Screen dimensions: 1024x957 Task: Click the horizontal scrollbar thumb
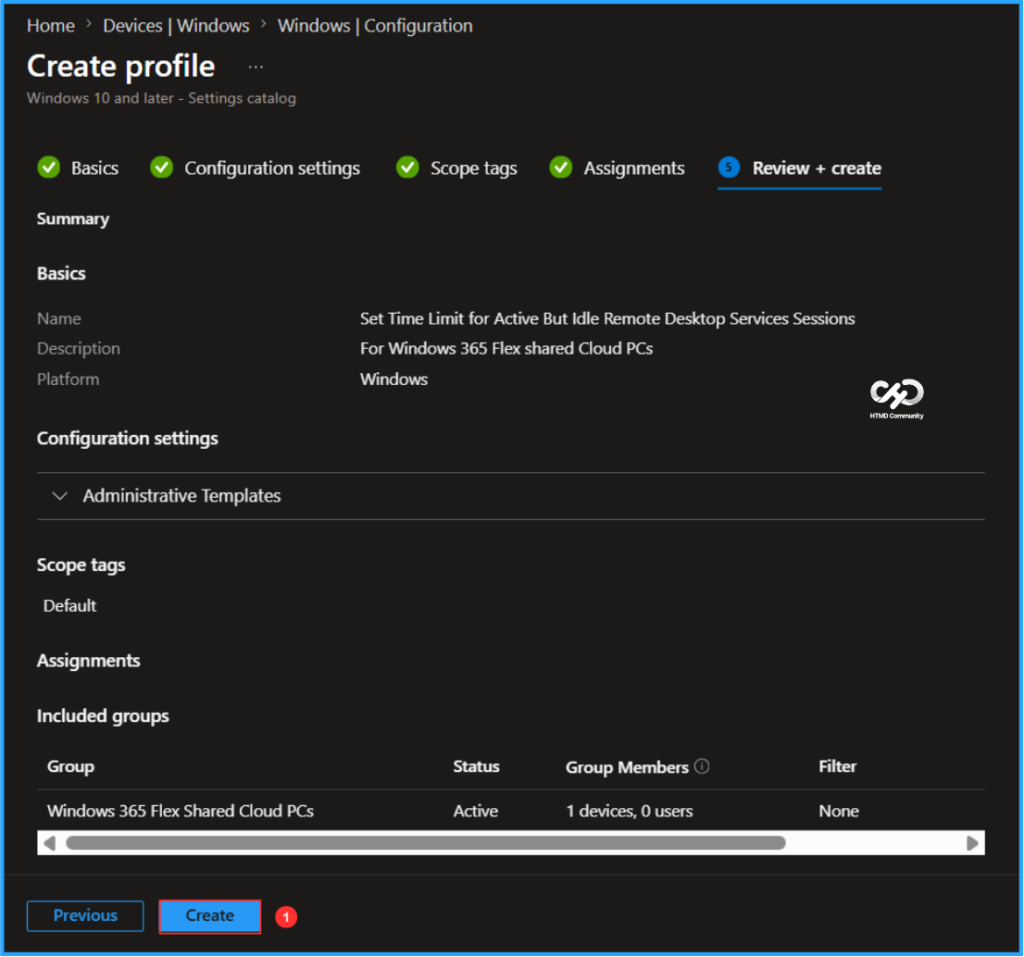(425, 843)
